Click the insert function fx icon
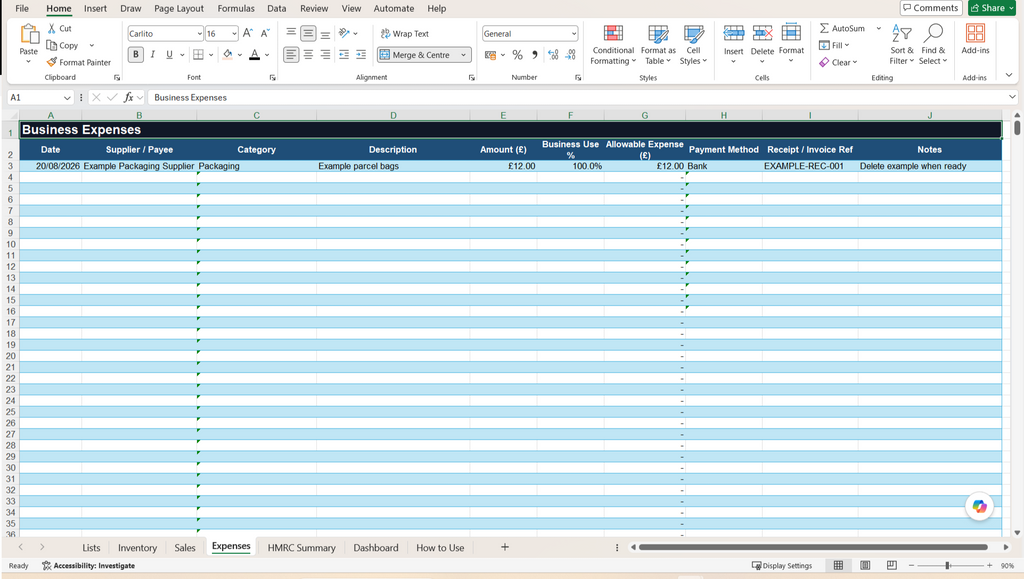This screenshot has height=579, width=1024. tap(129, 97)
